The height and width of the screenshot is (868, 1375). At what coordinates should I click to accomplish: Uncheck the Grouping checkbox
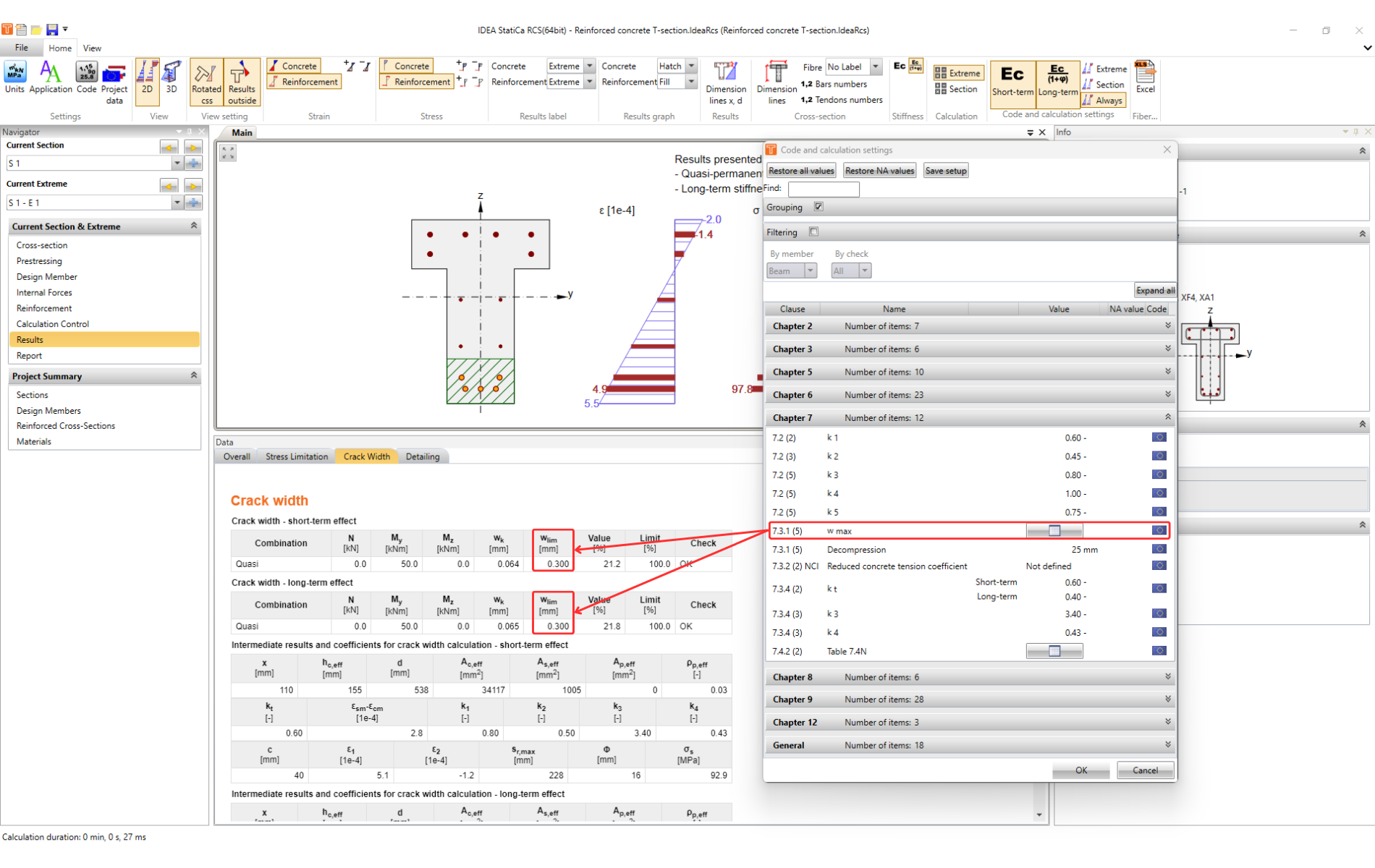pos(818,207)
